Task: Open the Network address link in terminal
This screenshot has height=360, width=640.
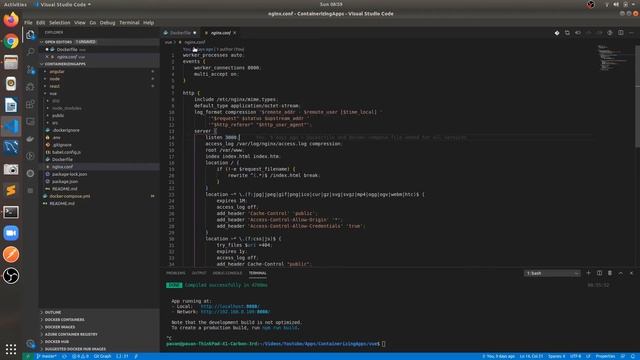Action: pos(235,312)
